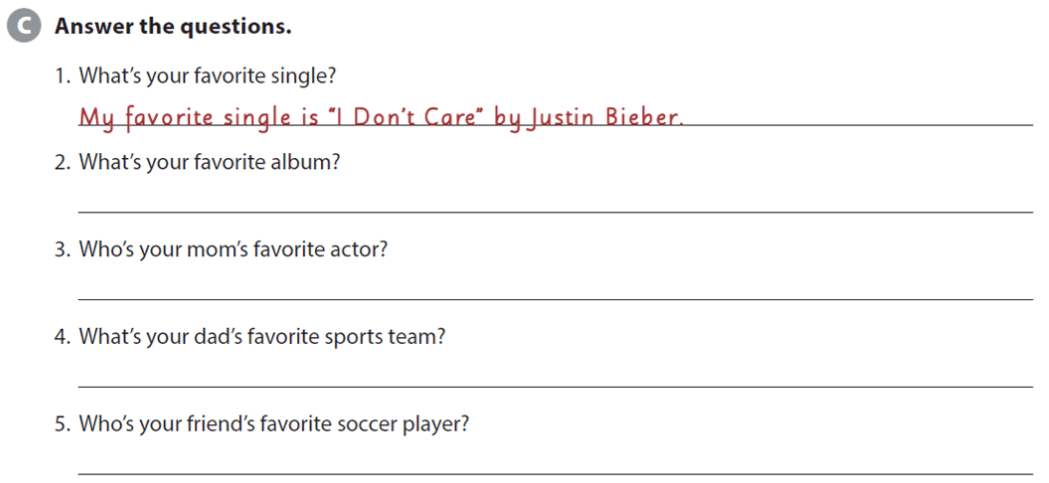Click the number "1." list marker
The height and width of the screenshot is (483, 1049).
coord(62,75)
